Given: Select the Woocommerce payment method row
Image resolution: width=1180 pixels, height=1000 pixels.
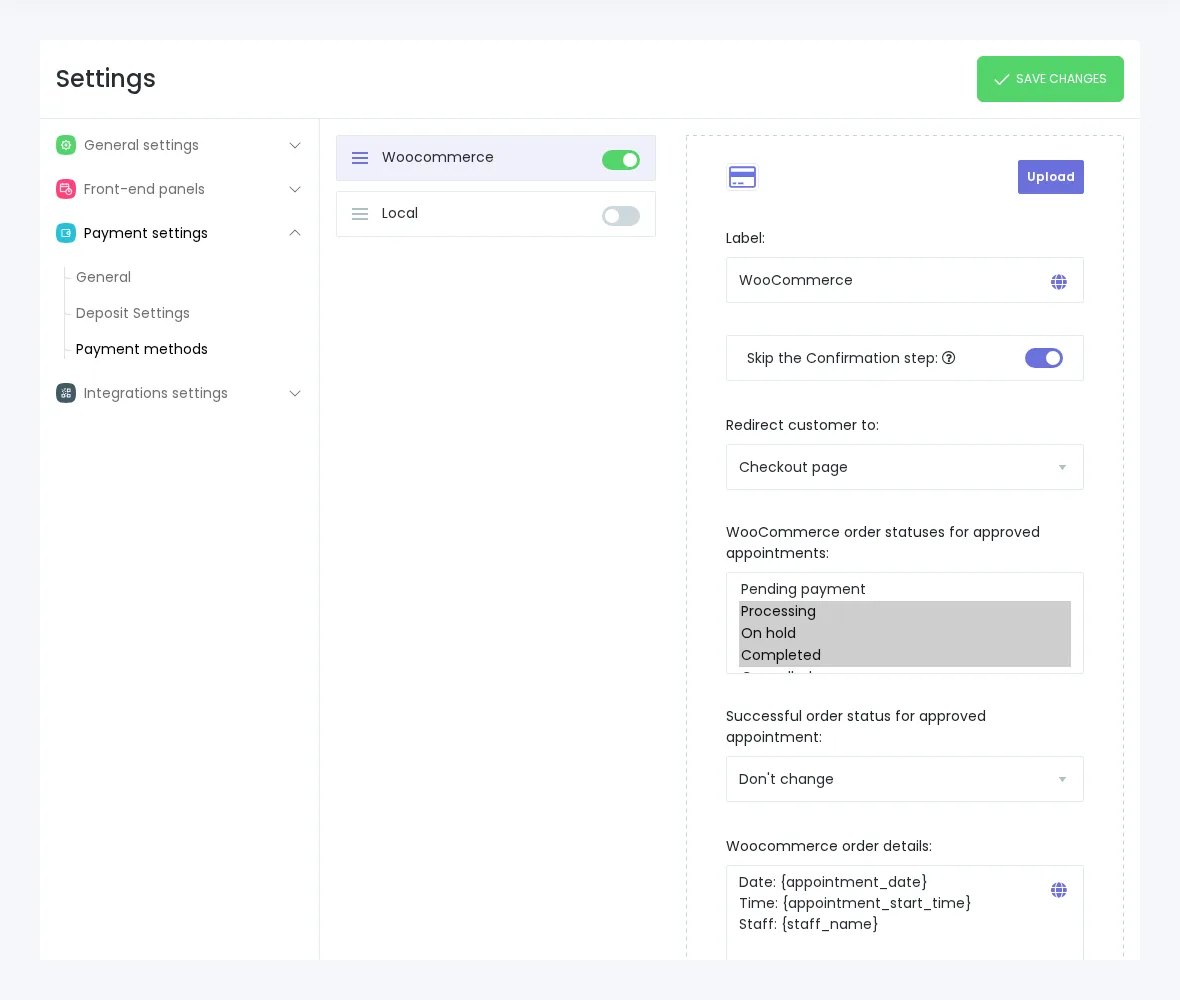Looking at the screenshot, I should (x=496, y=158).
